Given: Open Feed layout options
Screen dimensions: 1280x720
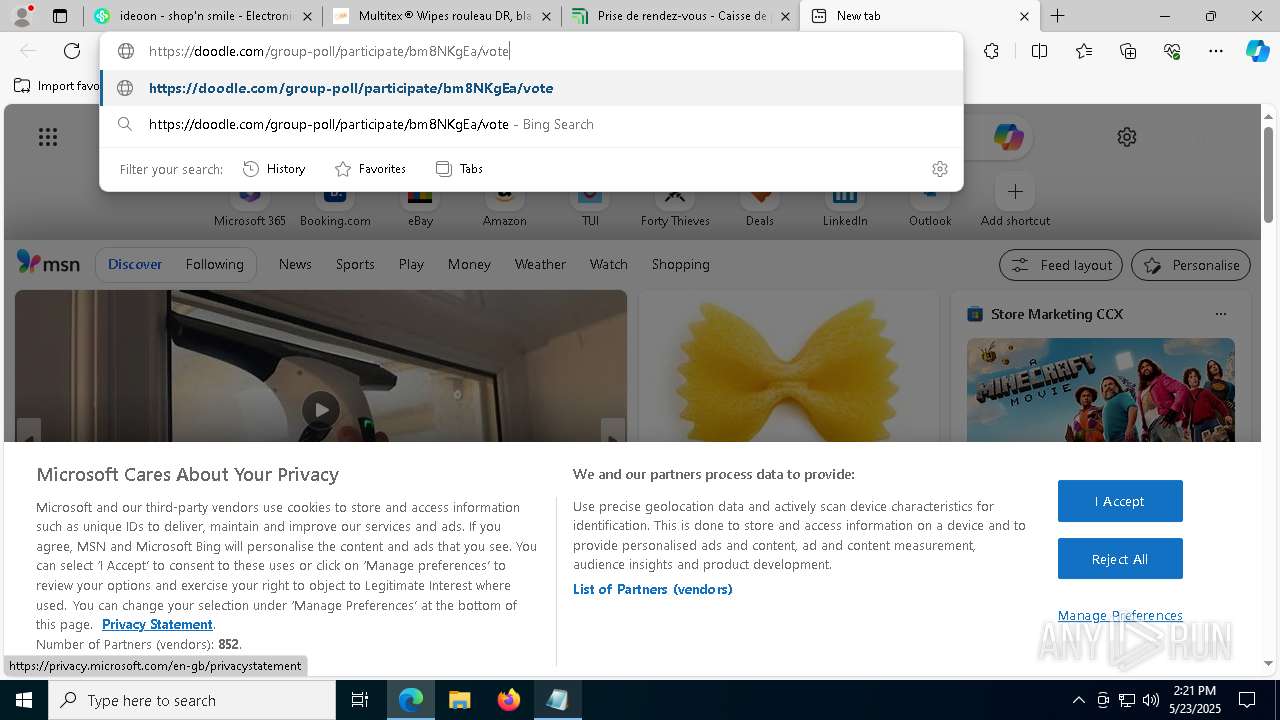Looking at the screenshot, I should (x=1061, y=265).
